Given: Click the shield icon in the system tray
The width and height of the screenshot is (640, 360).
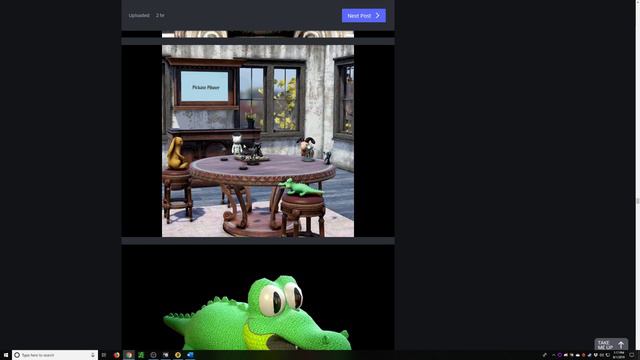Looking at the screenshot, I should pos(596,355).
